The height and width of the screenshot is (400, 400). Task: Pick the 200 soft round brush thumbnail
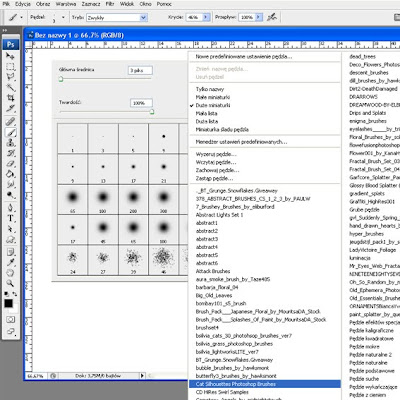tap(133, 199)
